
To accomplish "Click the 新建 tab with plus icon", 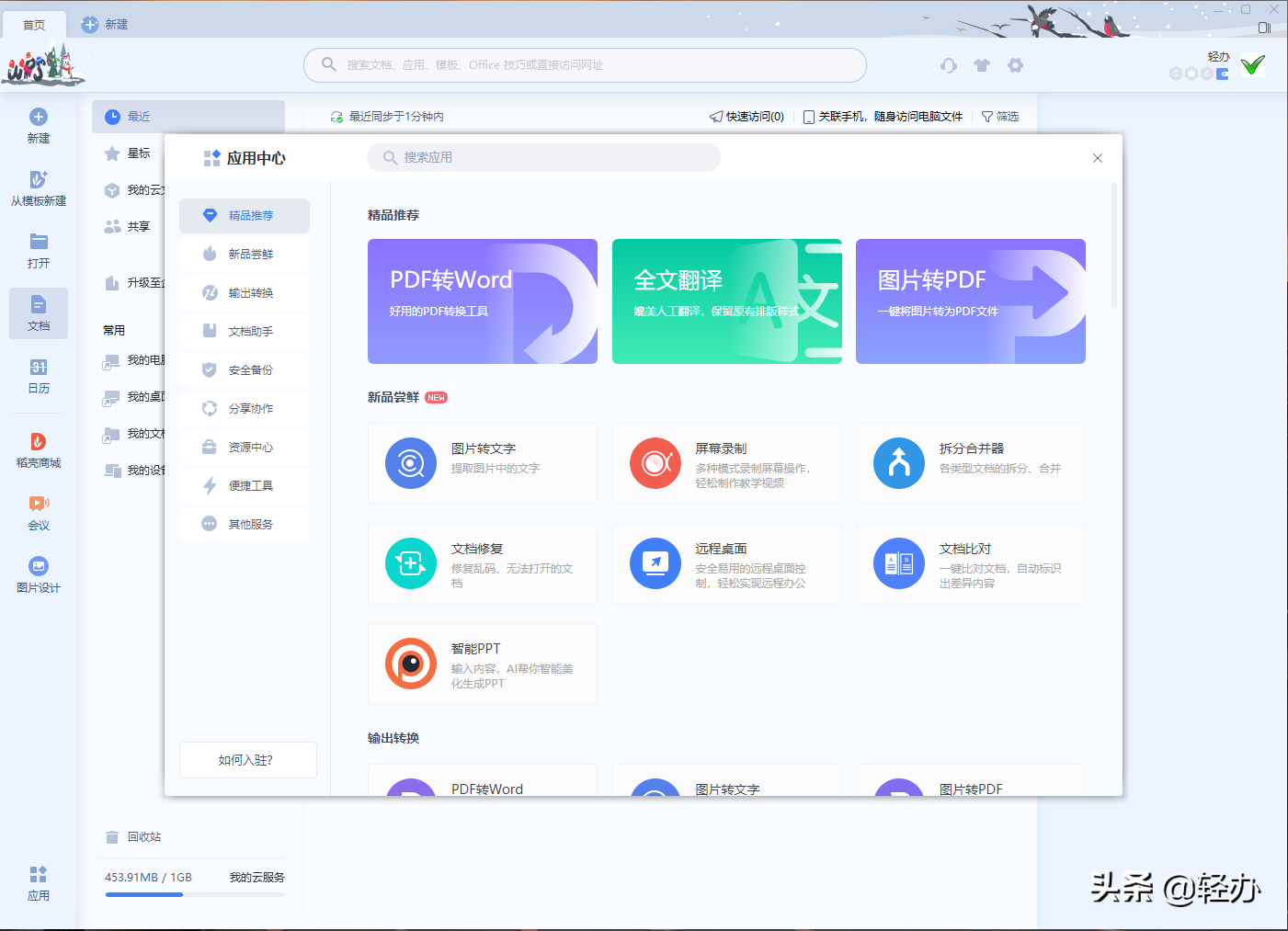I will pyautogui.click(x=105, y=25).
